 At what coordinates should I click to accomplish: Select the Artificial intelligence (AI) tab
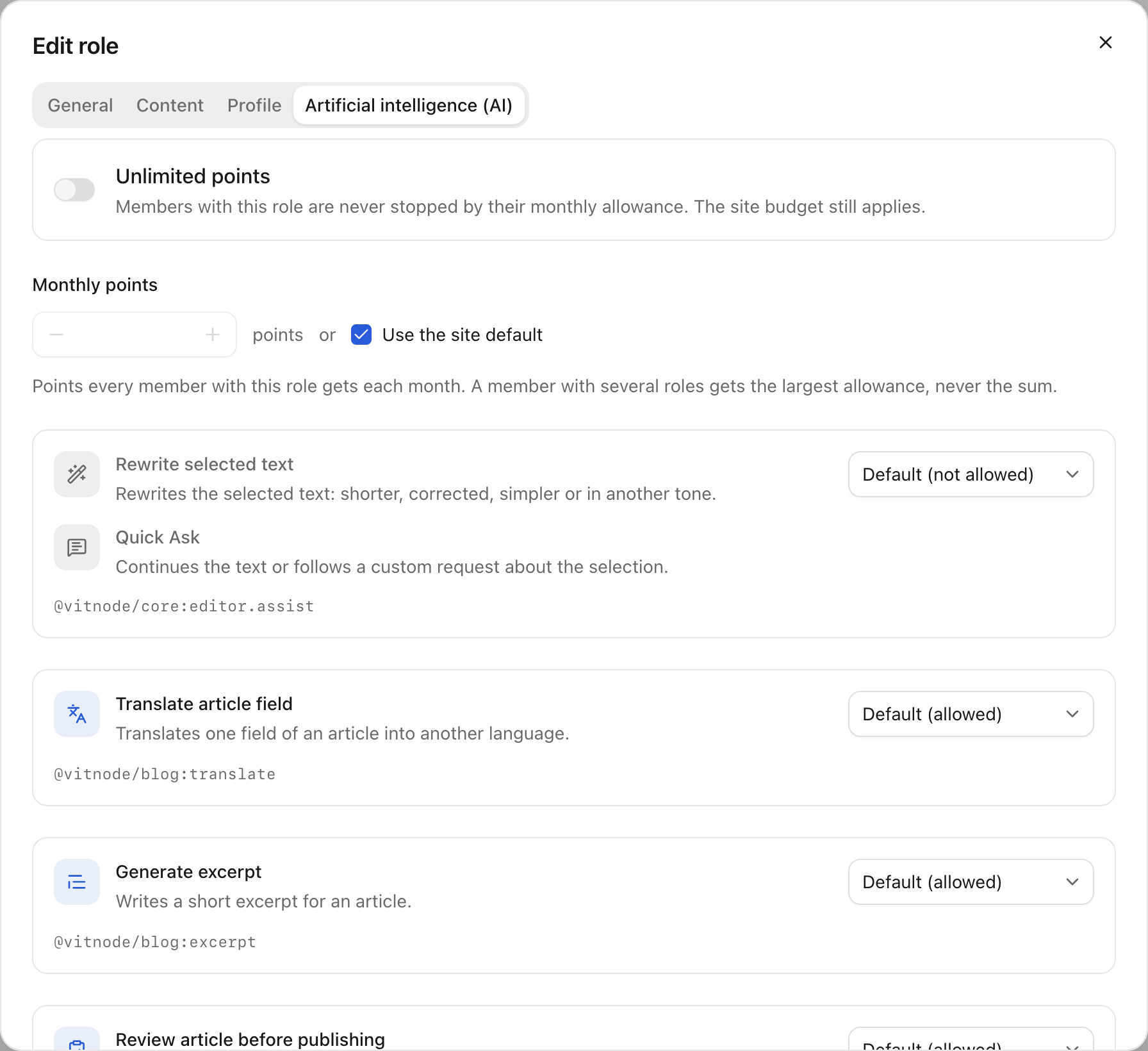[409, 105]
